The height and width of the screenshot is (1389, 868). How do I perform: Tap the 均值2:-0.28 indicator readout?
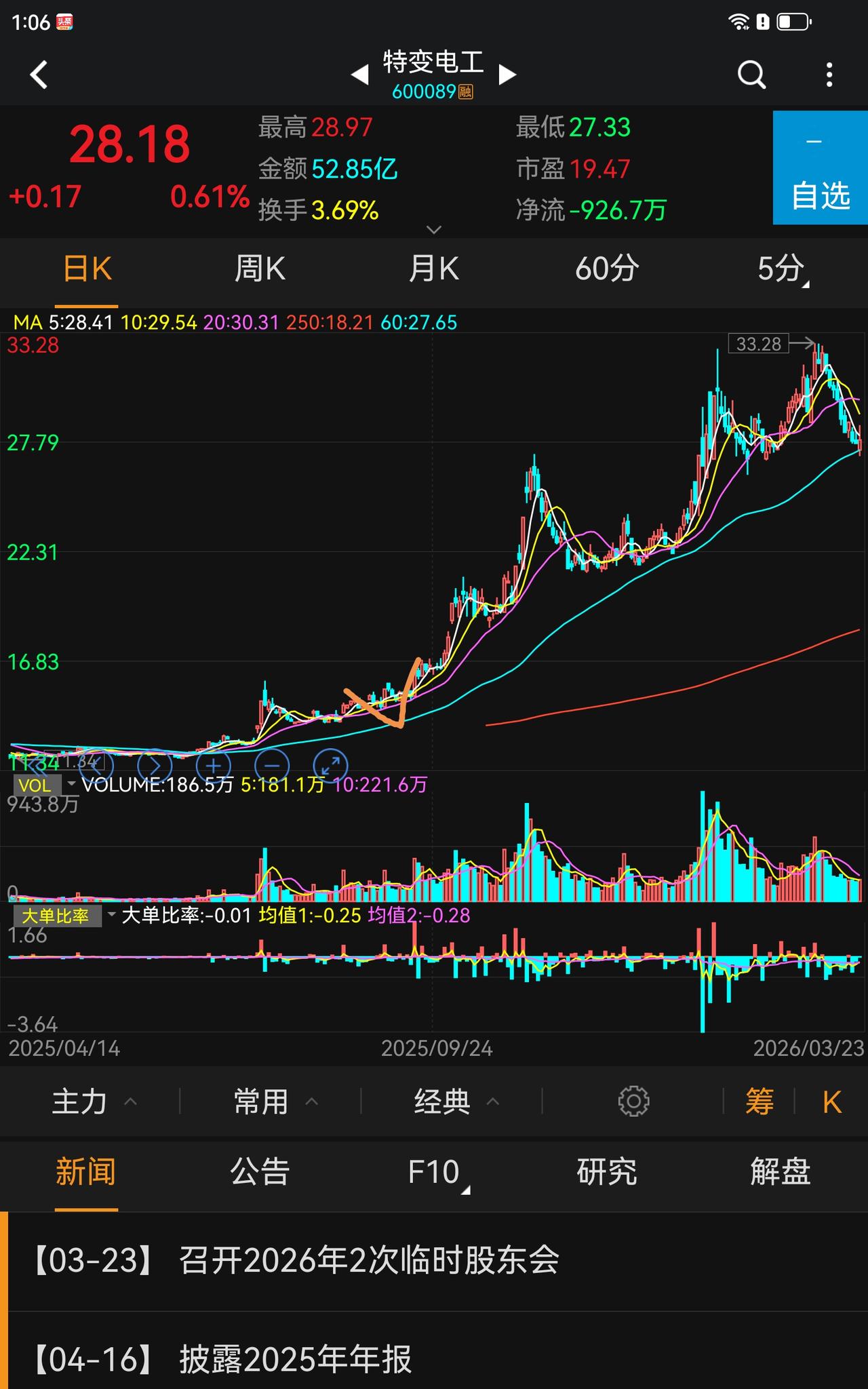(x=419, y=916)
